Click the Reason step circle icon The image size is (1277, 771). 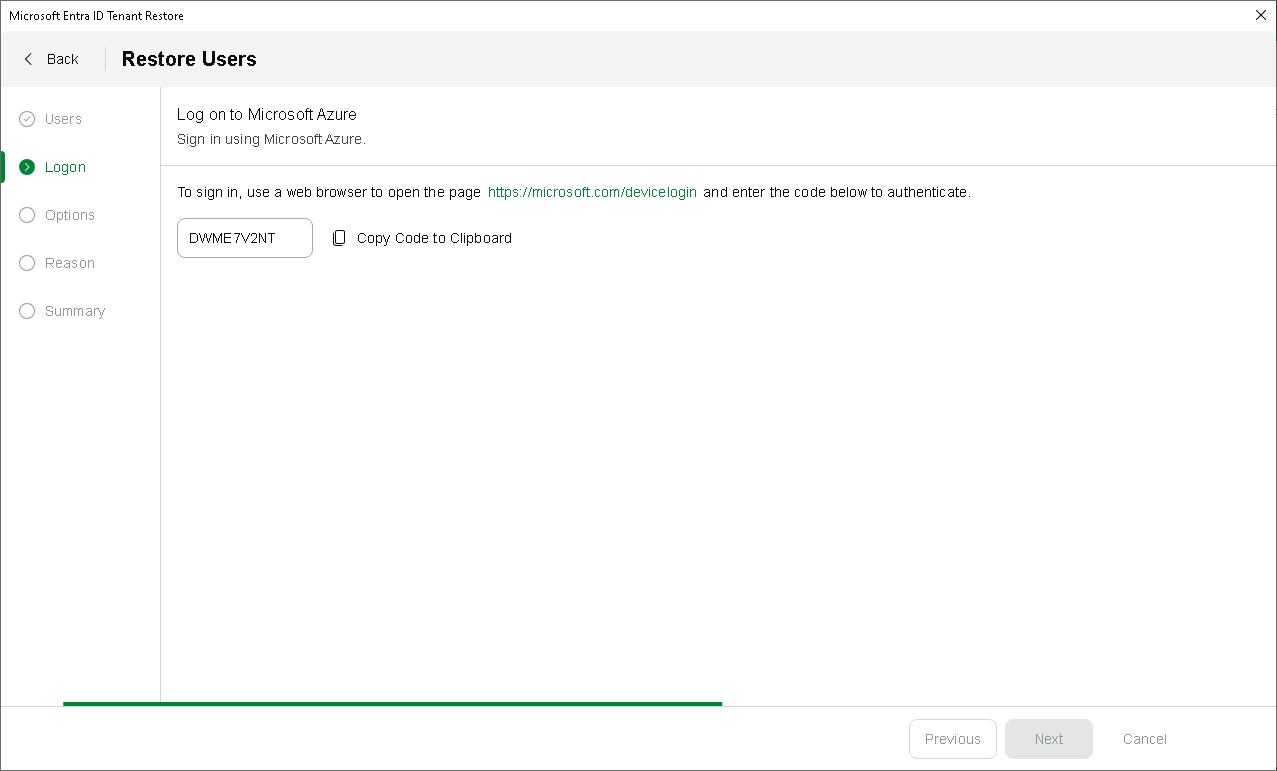pos(27,263)
